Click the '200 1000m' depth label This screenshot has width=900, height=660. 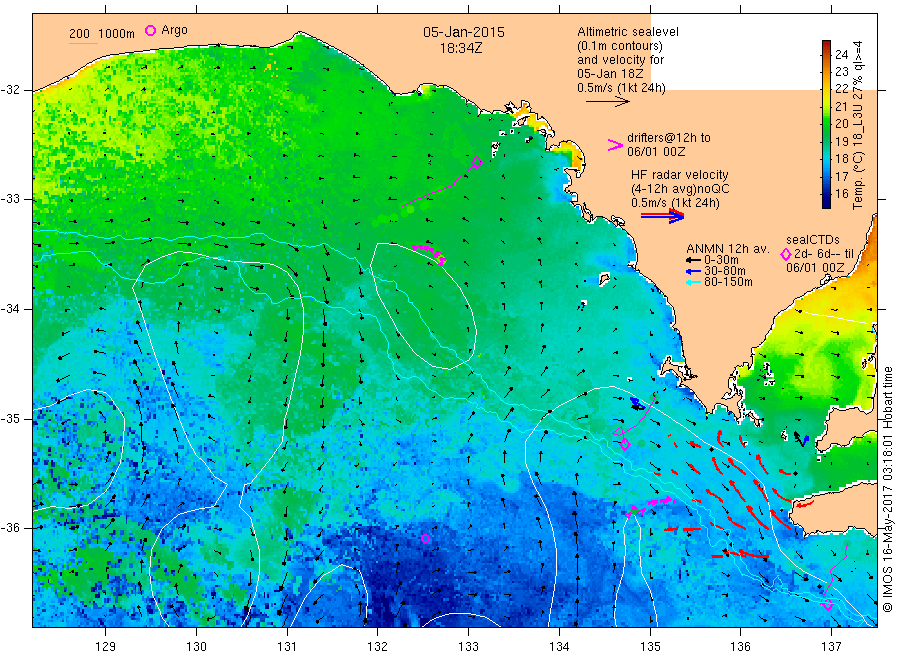coord(102,33)
